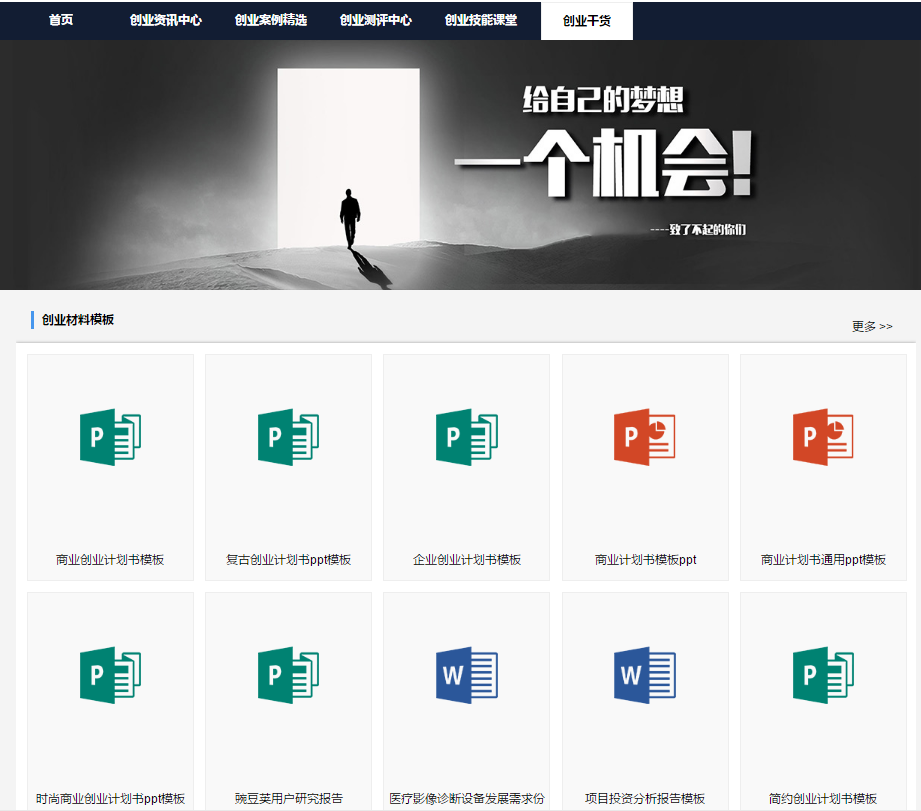Select the active 创业干货 tab

coord(587,21)
